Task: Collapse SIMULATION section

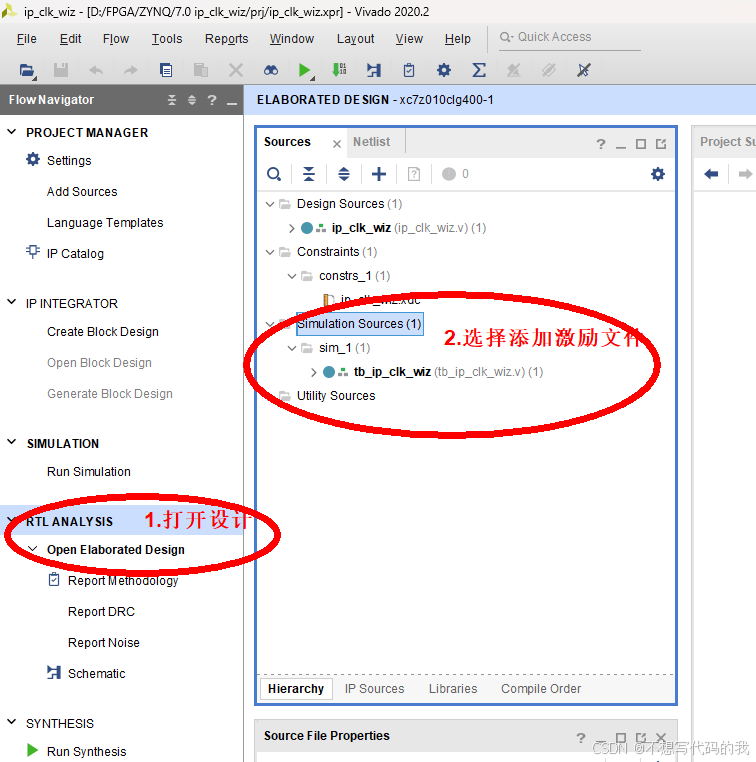Action: click(12, 442)
